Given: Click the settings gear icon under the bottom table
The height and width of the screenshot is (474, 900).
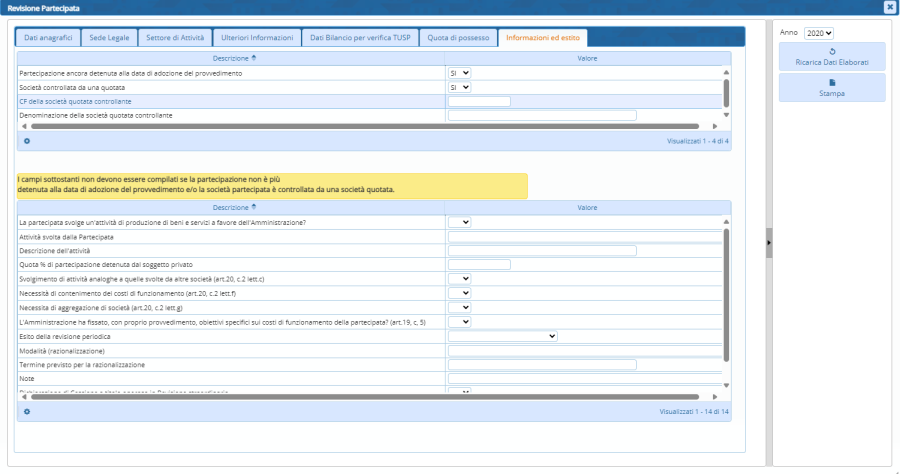Looking at the screenshot, I should click(x=27, y=411).
